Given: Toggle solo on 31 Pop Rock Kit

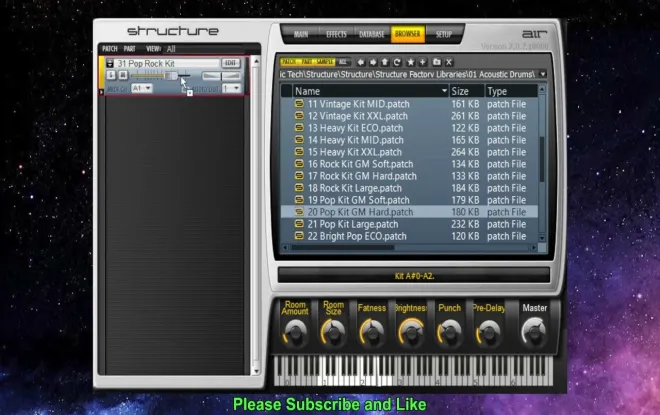Looking at the screenshot, I should click(111, 76).
